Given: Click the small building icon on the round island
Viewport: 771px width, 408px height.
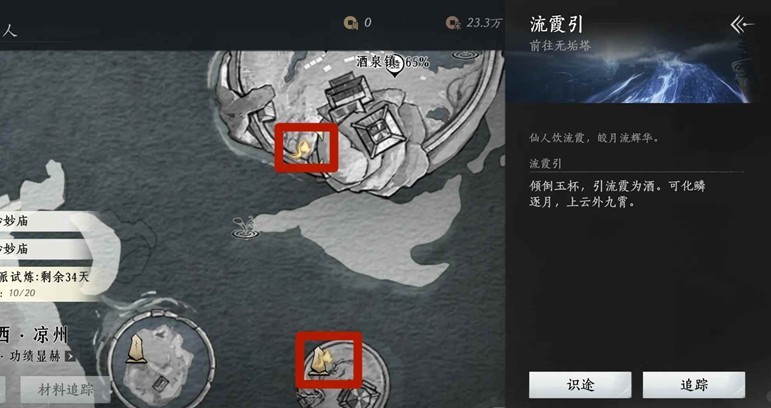Looking at the screenshot, I should tap(160, 383).
